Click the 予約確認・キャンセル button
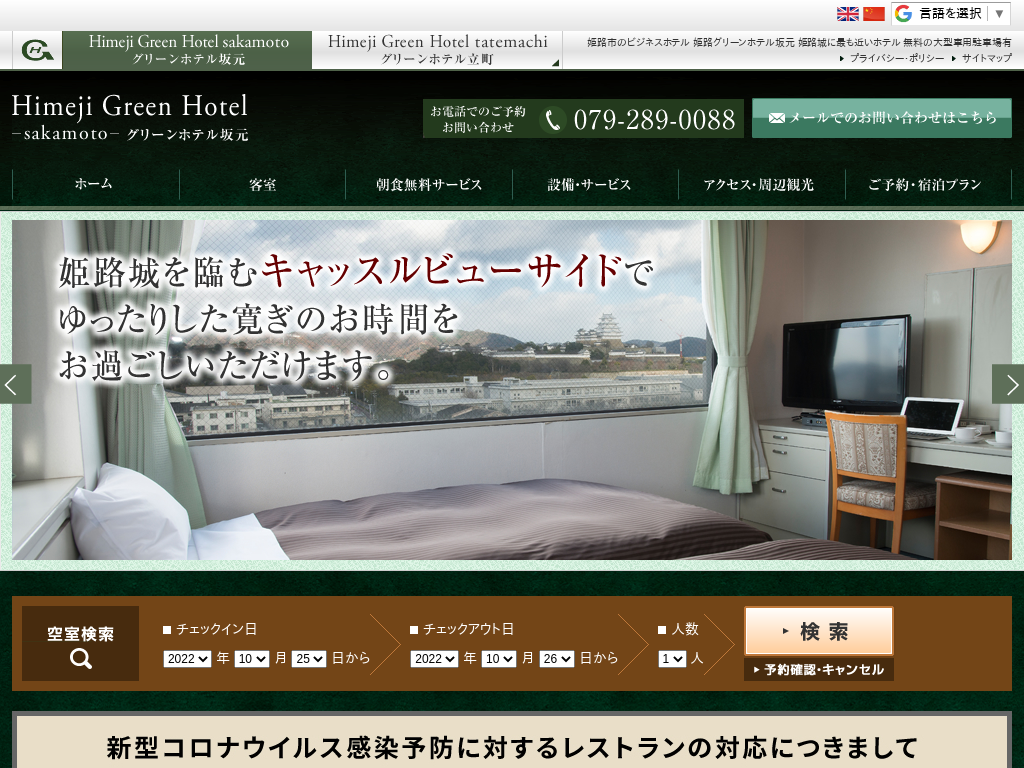The image size is (1024, 768). (x=819, y=669)
